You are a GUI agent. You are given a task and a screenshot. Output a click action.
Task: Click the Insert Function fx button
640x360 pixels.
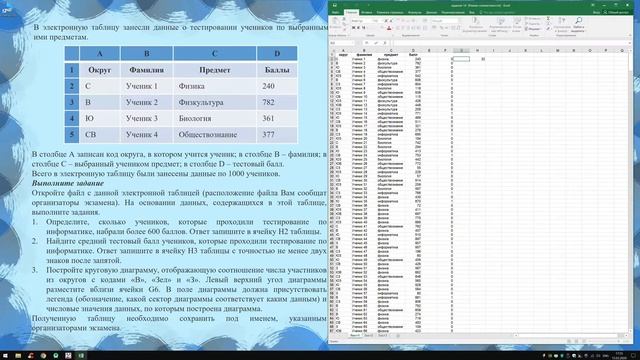coord(385,43)
